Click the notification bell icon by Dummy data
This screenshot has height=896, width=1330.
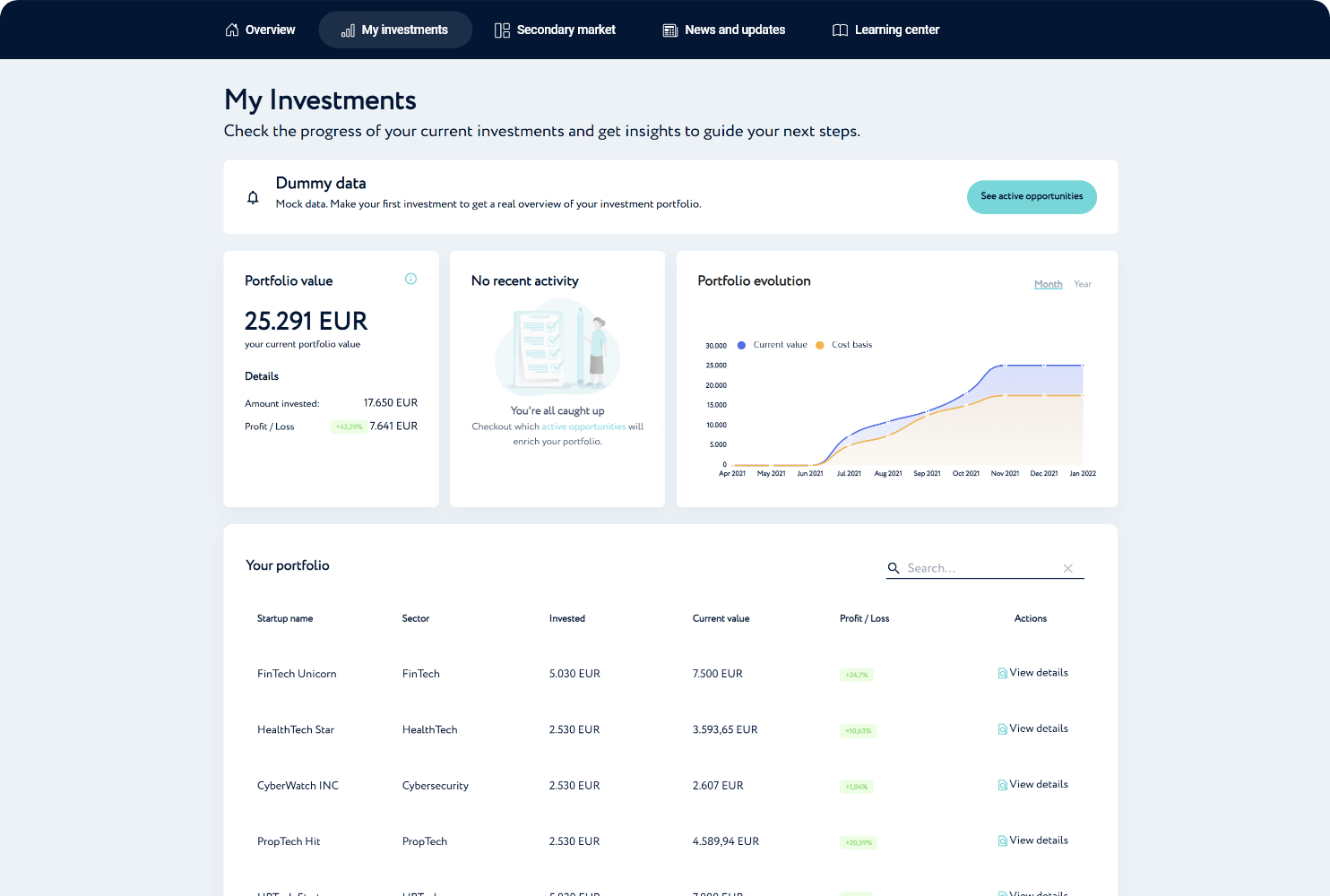[253, 197]
